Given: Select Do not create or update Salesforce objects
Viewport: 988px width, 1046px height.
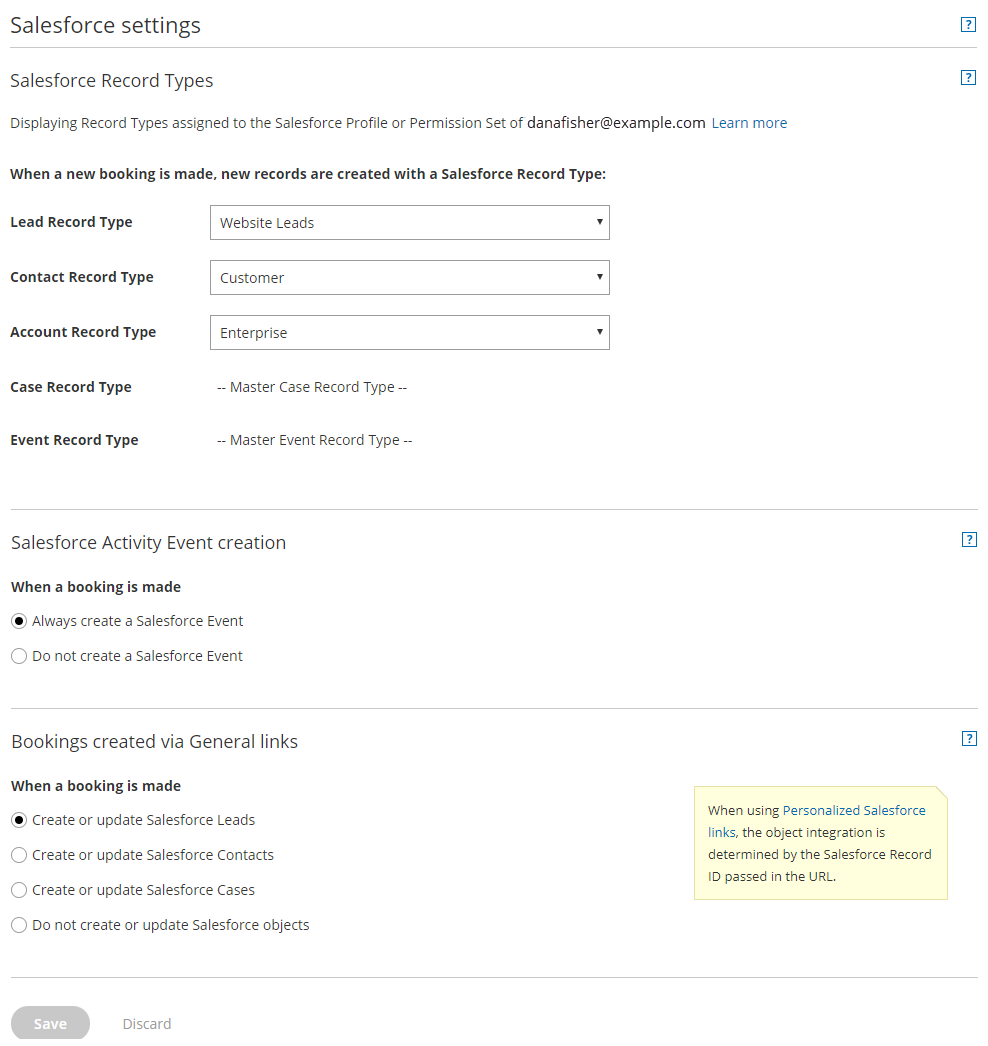Looking at the screenshot, I should pyautogui.click(x=19, y=925).
